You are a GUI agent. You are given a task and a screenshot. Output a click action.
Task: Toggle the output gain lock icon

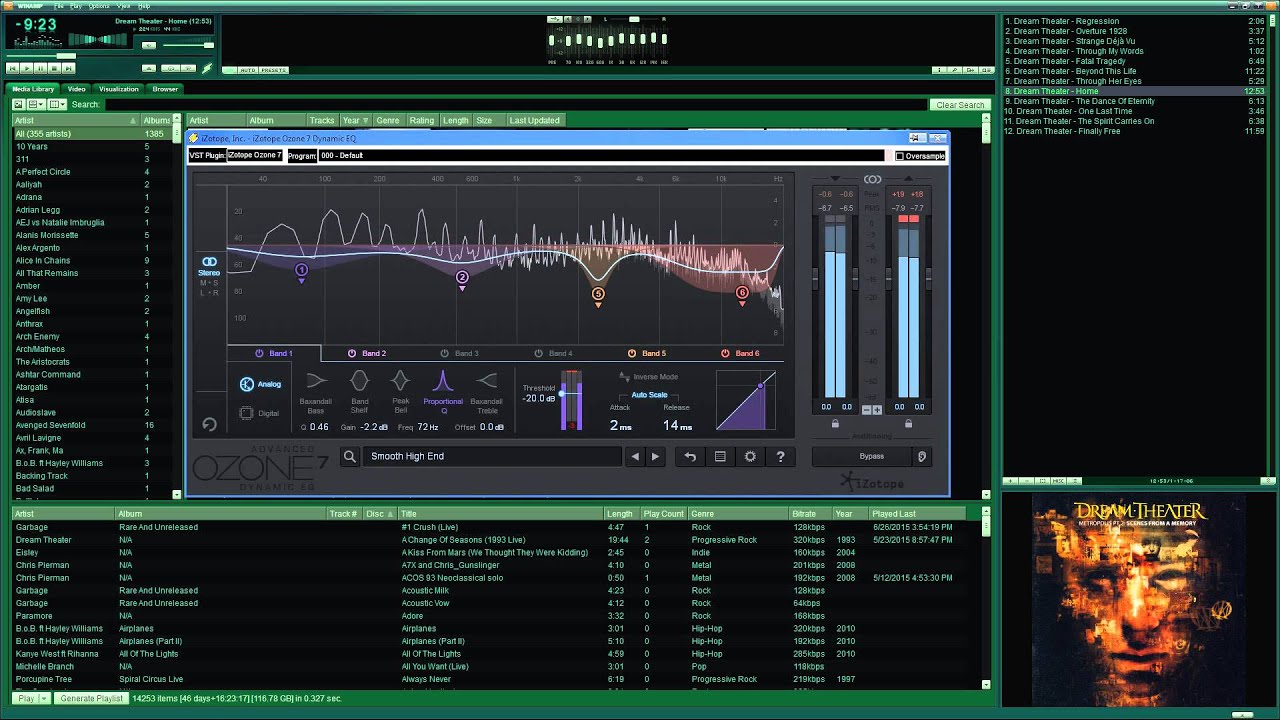(908, 424)
